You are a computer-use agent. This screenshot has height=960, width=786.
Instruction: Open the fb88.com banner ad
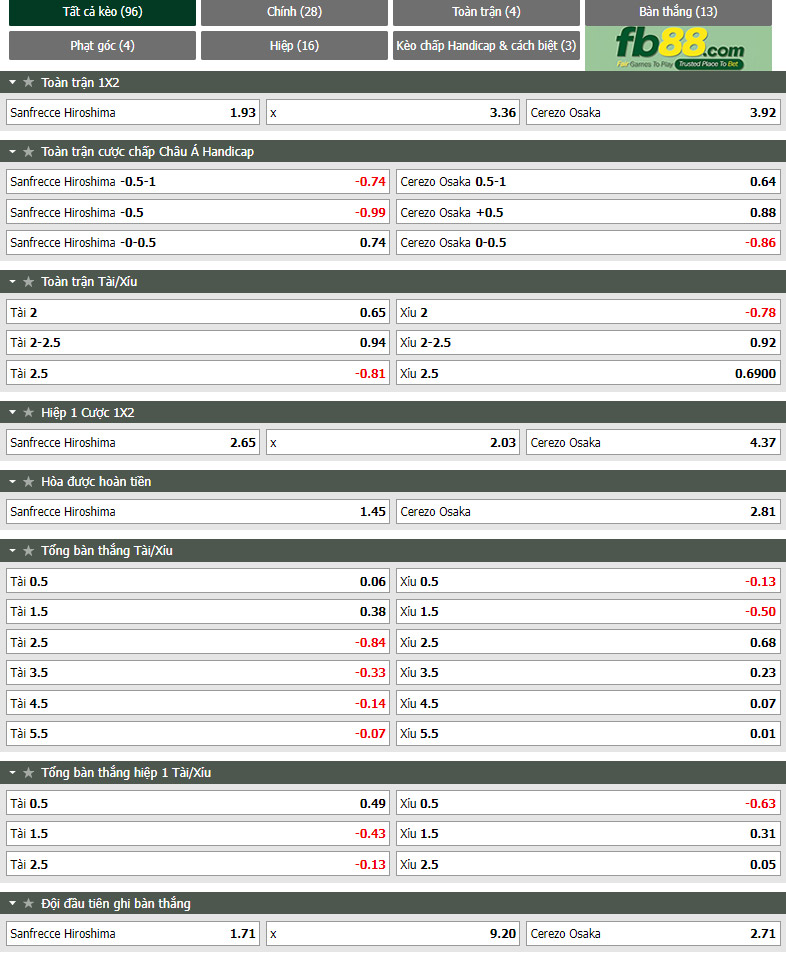[678, 48]
